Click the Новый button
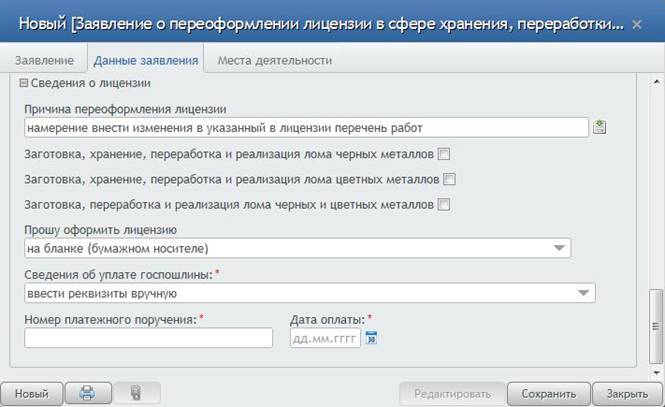665x407 pixels. click(32, 394)
